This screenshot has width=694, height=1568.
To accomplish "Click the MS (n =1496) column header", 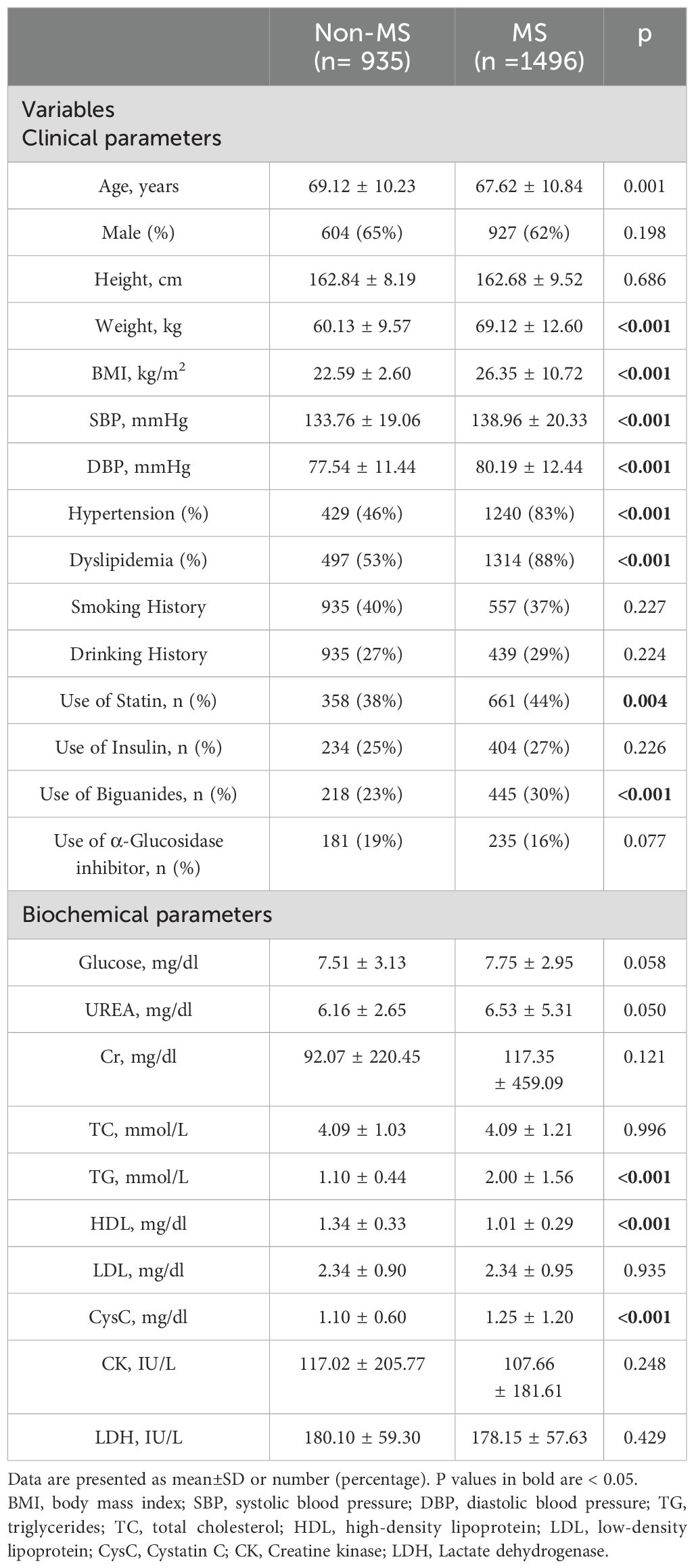I will pyautogui.click(x=529, y=46).
